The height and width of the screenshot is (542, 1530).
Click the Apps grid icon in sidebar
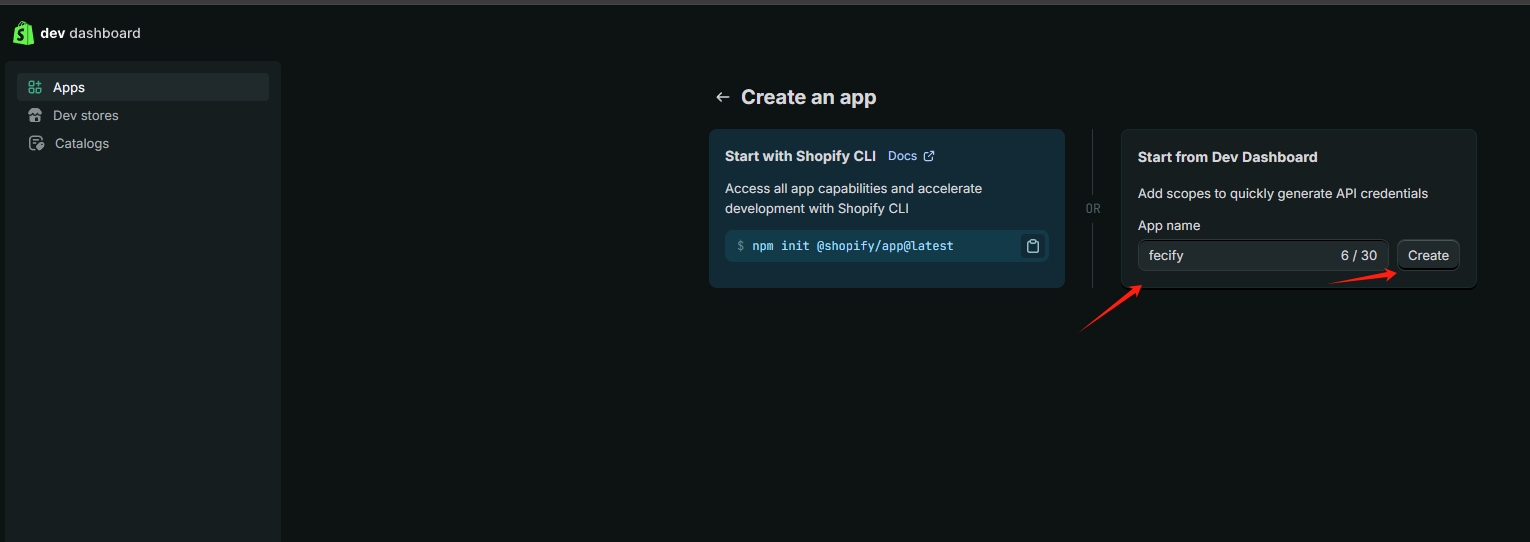(36, 88)
